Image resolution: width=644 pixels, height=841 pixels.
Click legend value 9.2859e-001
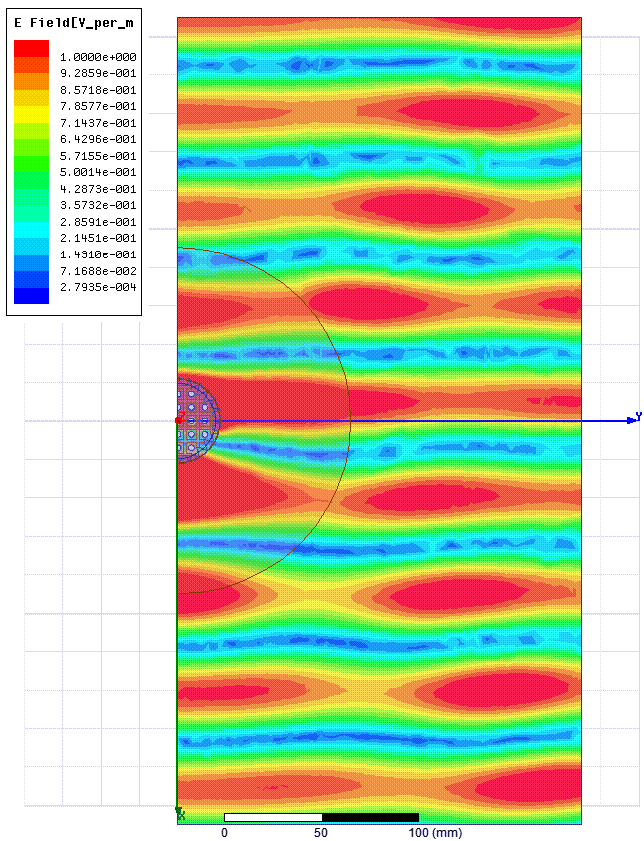click(x=98, y=73)
